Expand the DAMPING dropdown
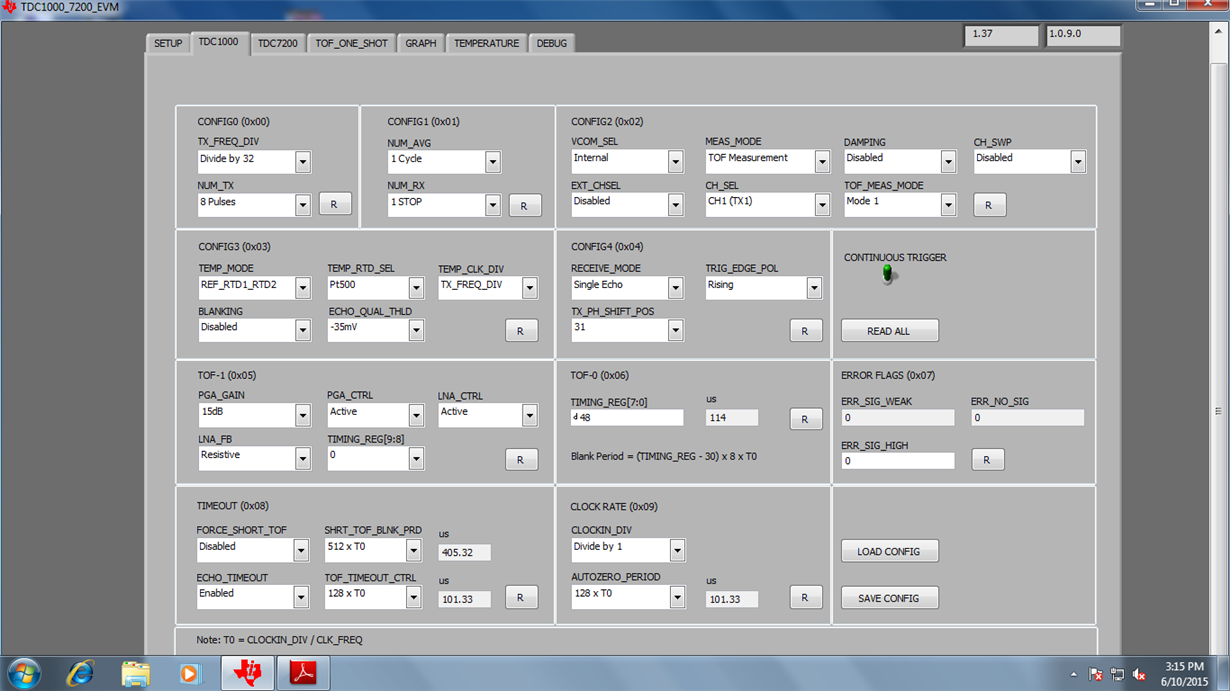The width and height of the screenshot is (1230, 691). pyautogui.click(x=949, y=161)
